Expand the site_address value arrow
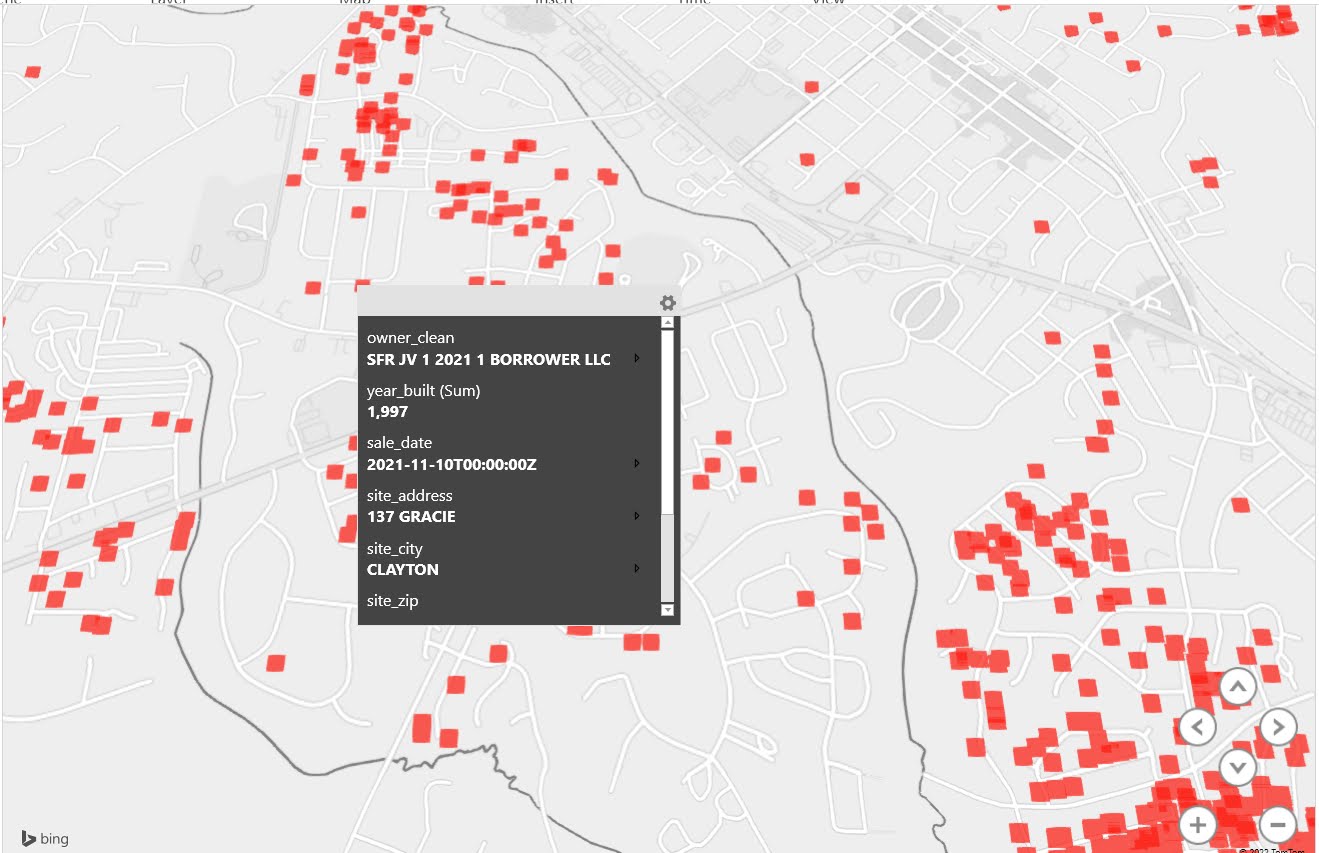The width and height of the screenshot is (1319, 853). [637, 516]
